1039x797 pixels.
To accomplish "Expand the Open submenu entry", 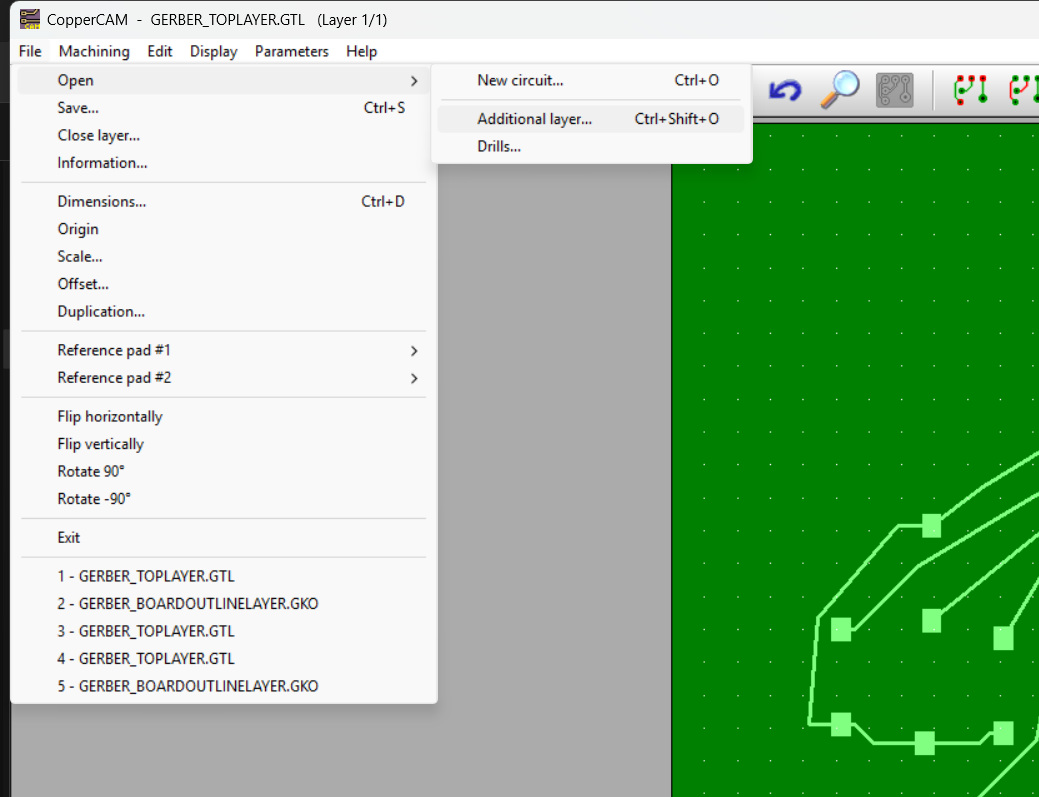I will click(x=224, y=80).
